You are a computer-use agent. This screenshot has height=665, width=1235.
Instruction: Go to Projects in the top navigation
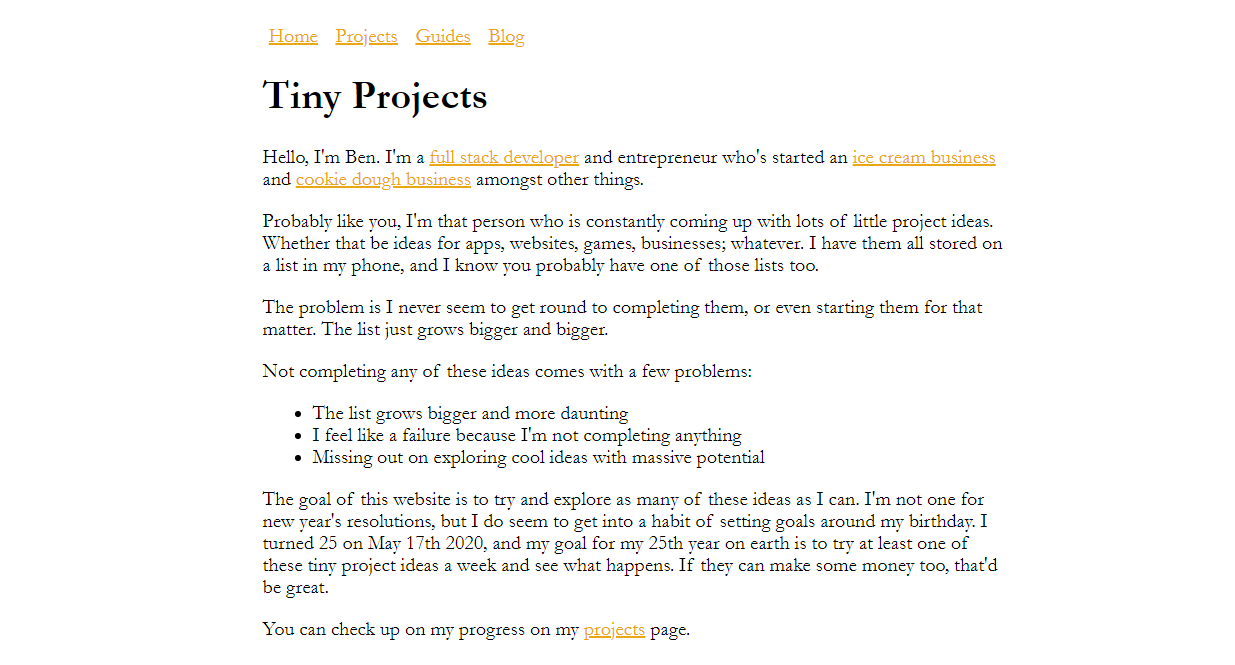click(366, 37)
